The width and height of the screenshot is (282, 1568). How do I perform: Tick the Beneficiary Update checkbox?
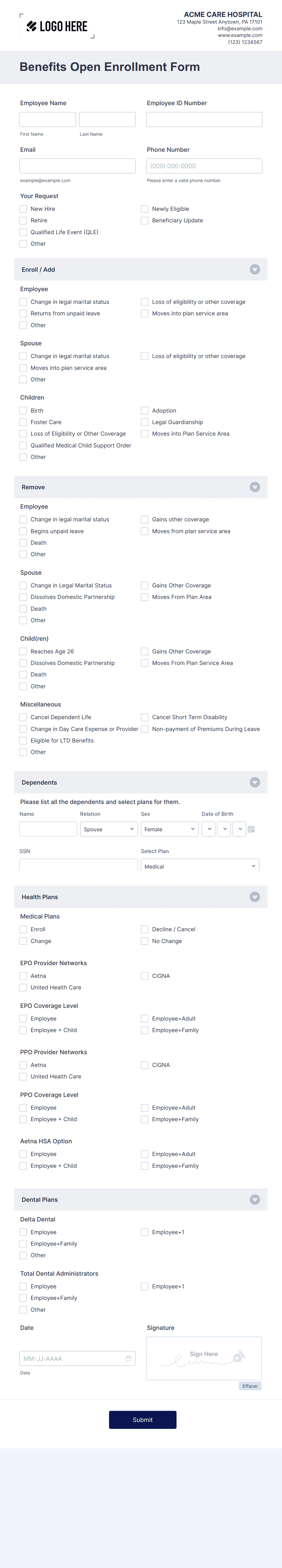click(x=144, y=220)
